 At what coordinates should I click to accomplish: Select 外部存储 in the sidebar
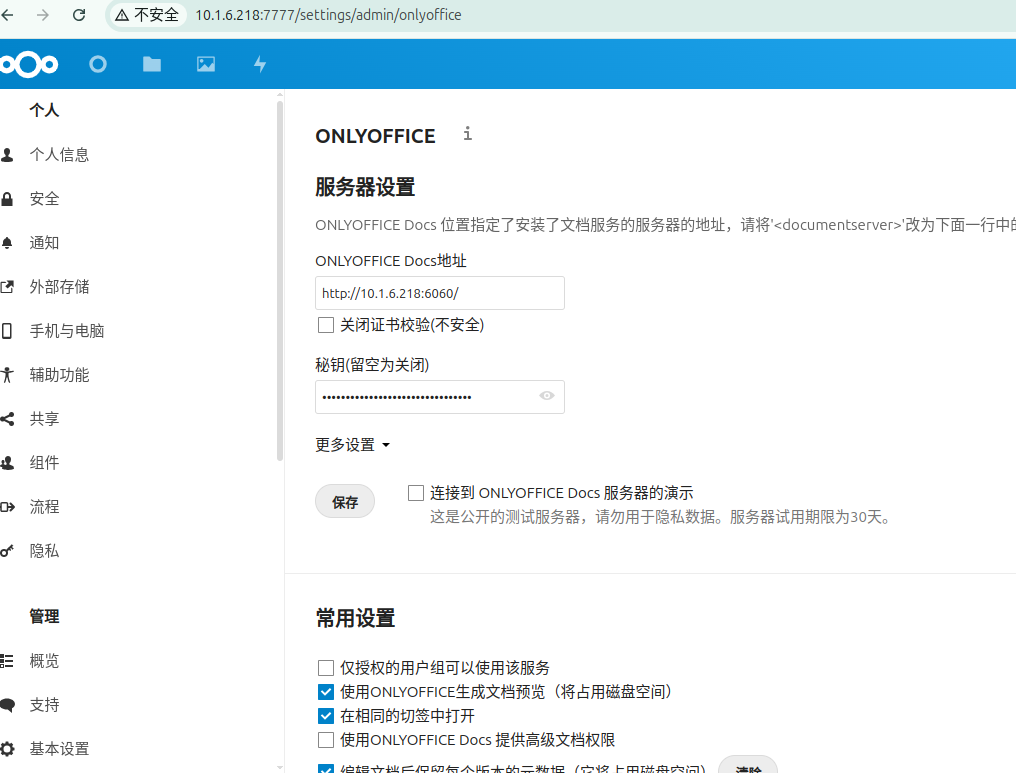(59, 287)
